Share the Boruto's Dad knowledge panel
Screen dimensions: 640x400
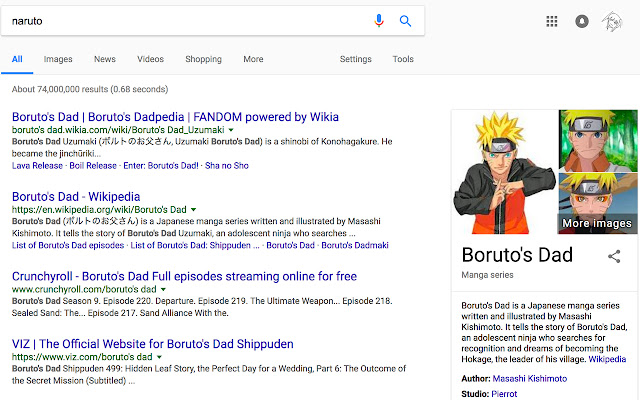pos(614,256)
